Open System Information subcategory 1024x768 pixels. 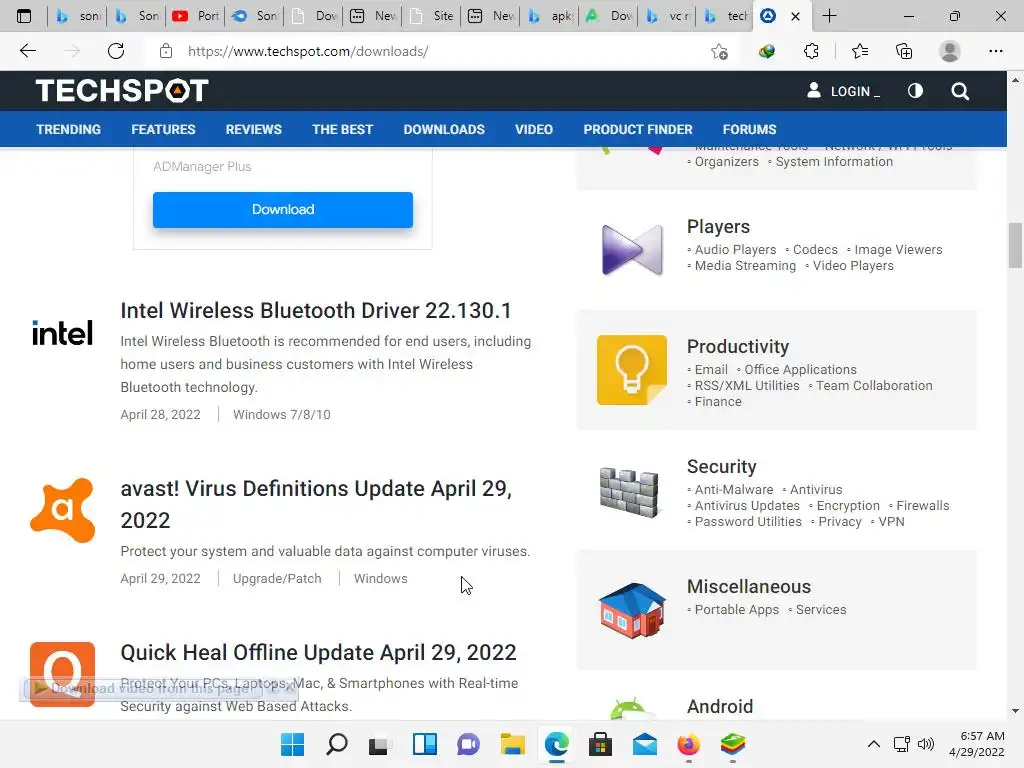coord(834,162)
